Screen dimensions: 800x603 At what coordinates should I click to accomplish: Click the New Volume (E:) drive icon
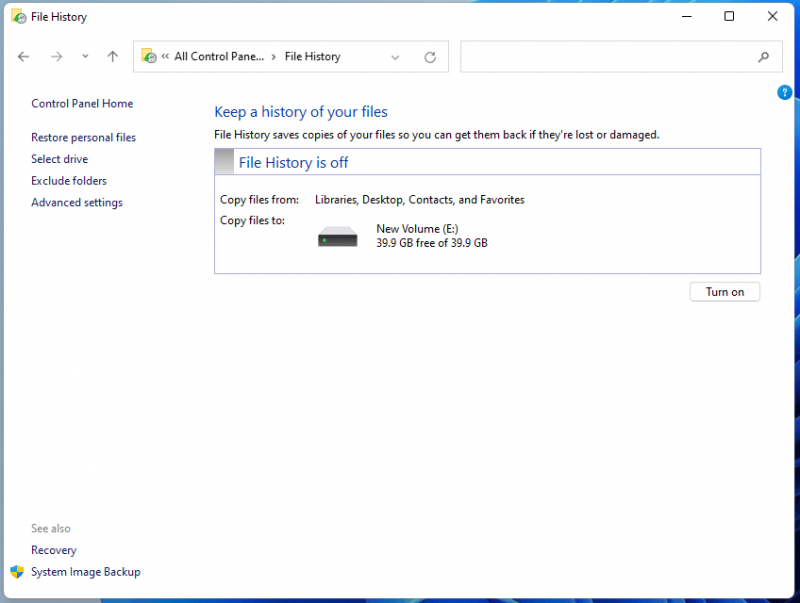[x=337, y=236]
